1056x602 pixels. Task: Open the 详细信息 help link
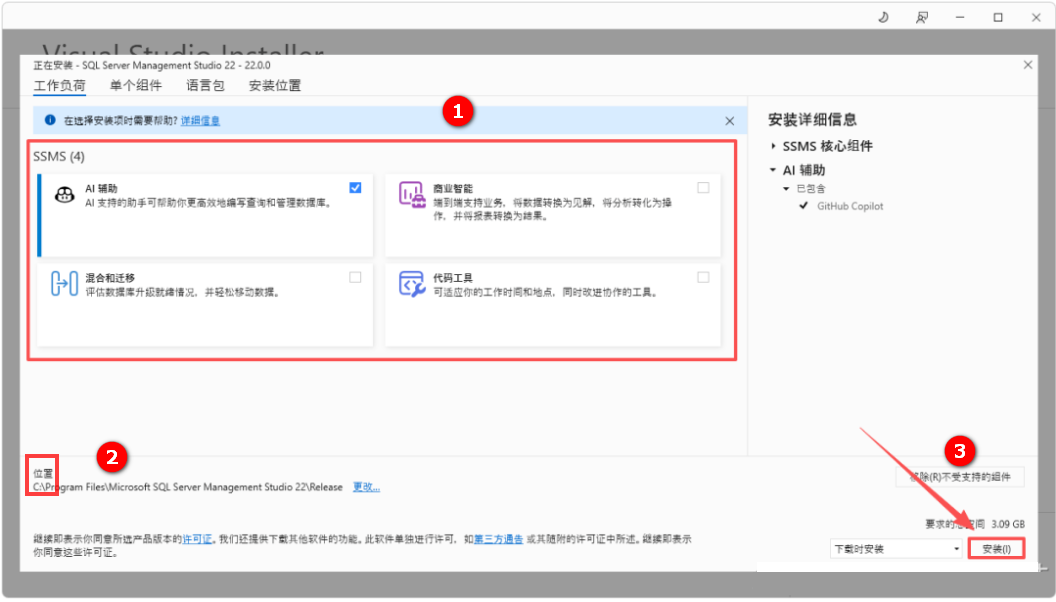(200, 121)
